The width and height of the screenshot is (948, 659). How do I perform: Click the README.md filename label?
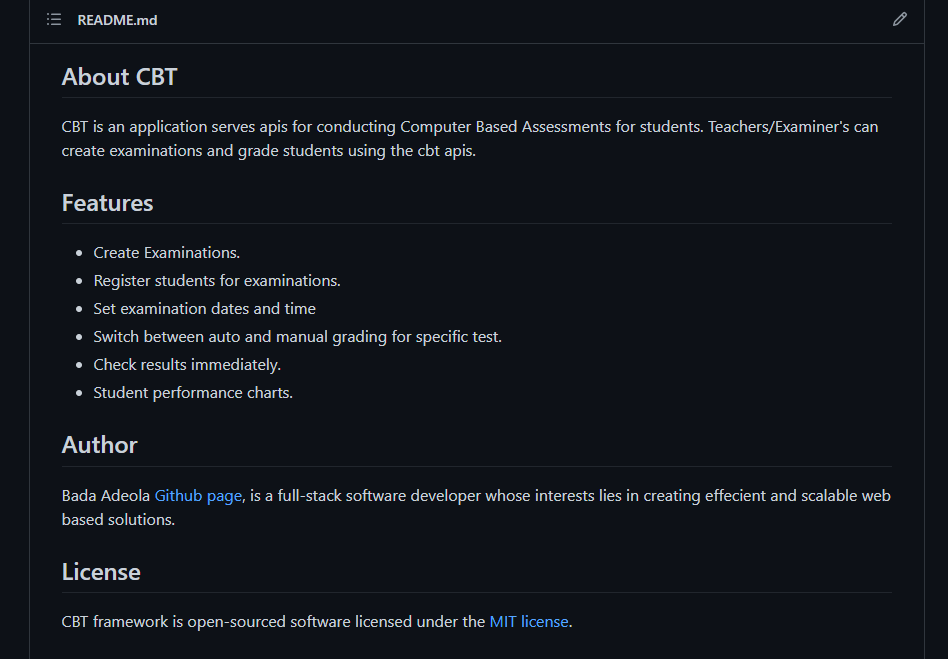[x=117, y=19]
